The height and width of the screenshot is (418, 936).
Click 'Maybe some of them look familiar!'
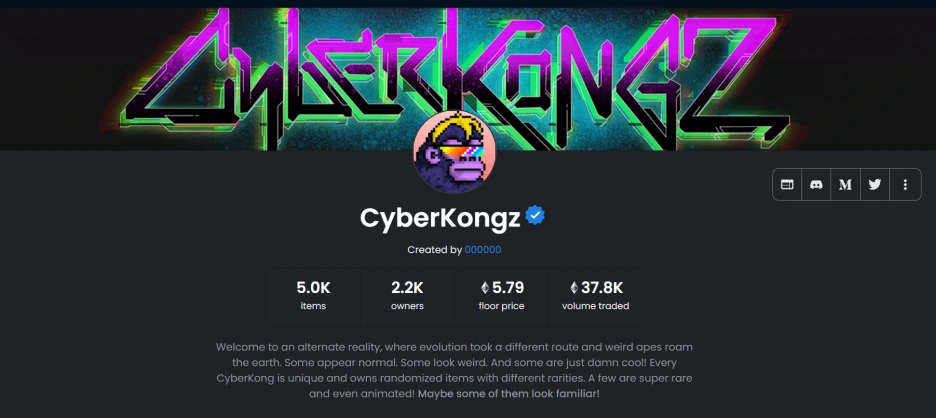(509, 394)
